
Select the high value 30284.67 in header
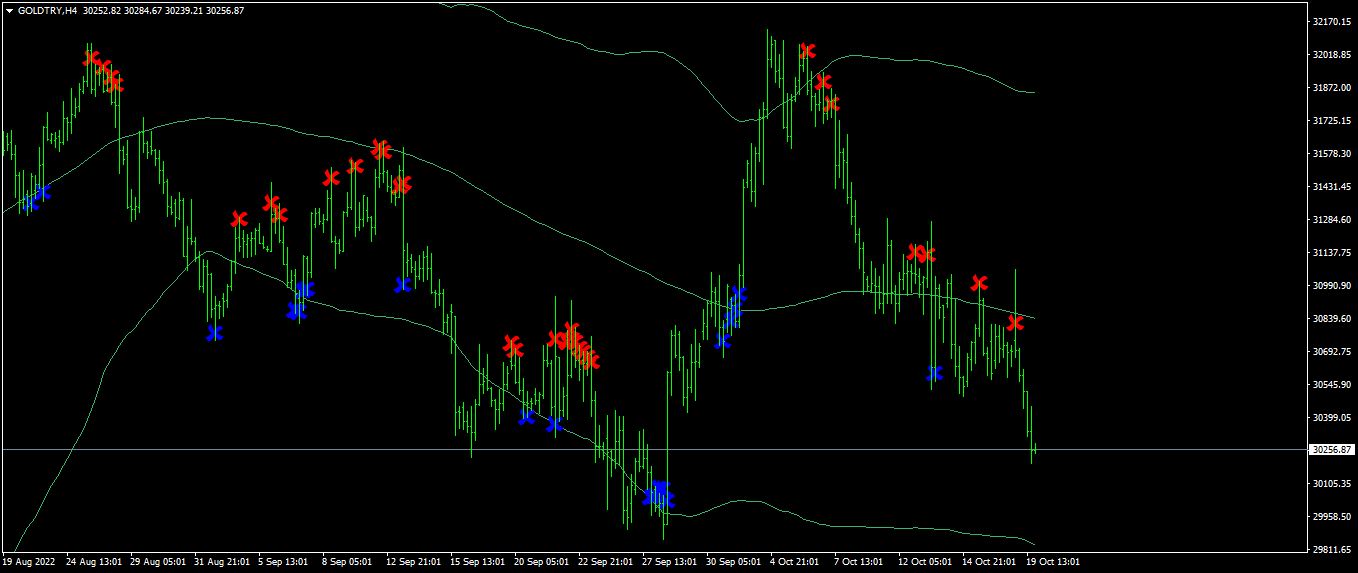click(x=141, y=10)
